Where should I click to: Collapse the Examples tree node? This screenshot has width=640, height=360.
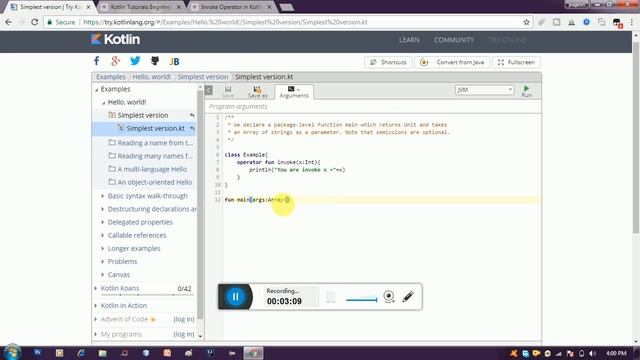click(97, 89)
